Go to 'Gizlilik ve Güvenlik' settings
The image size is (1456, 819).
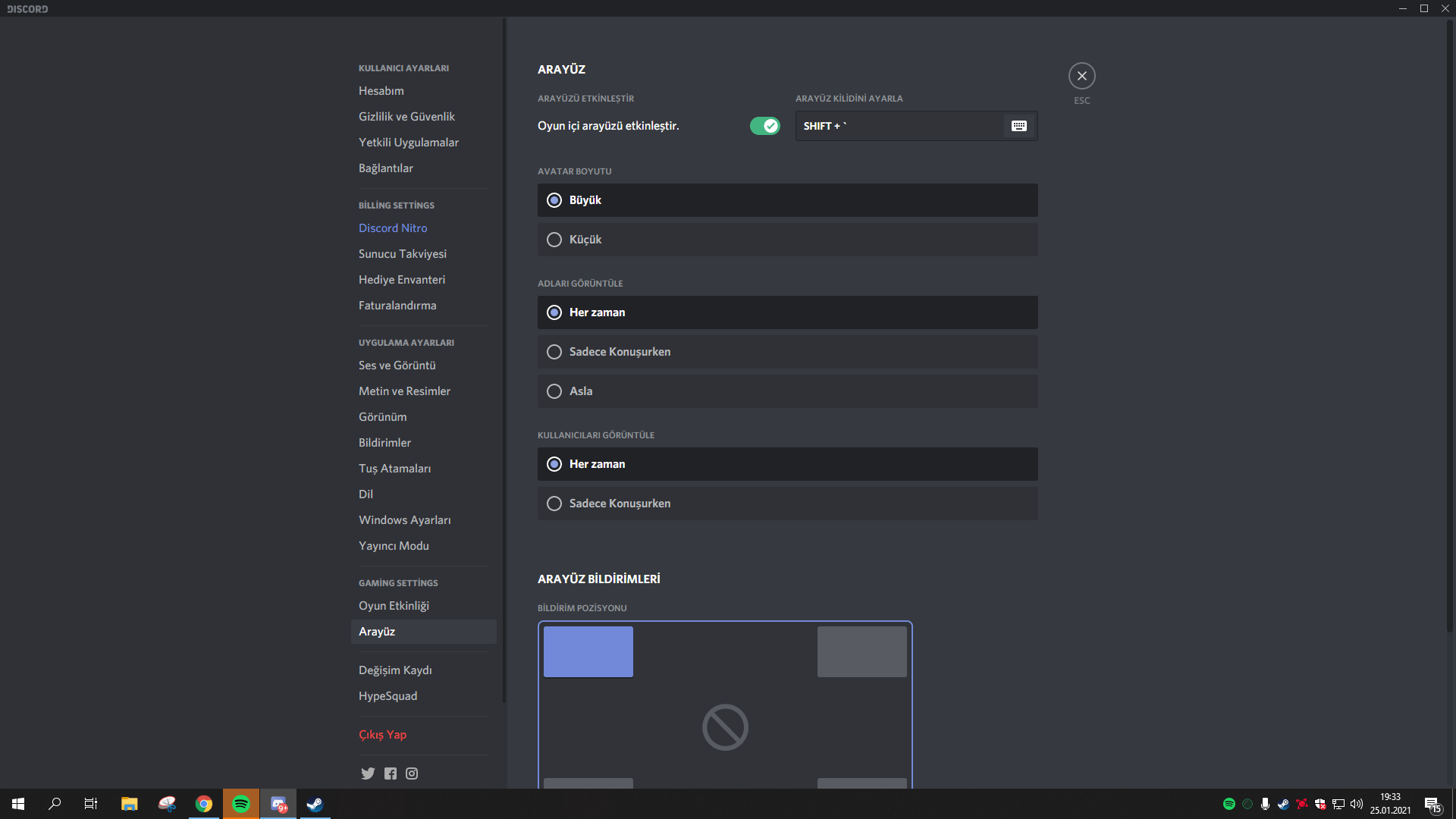pos(423,117)
